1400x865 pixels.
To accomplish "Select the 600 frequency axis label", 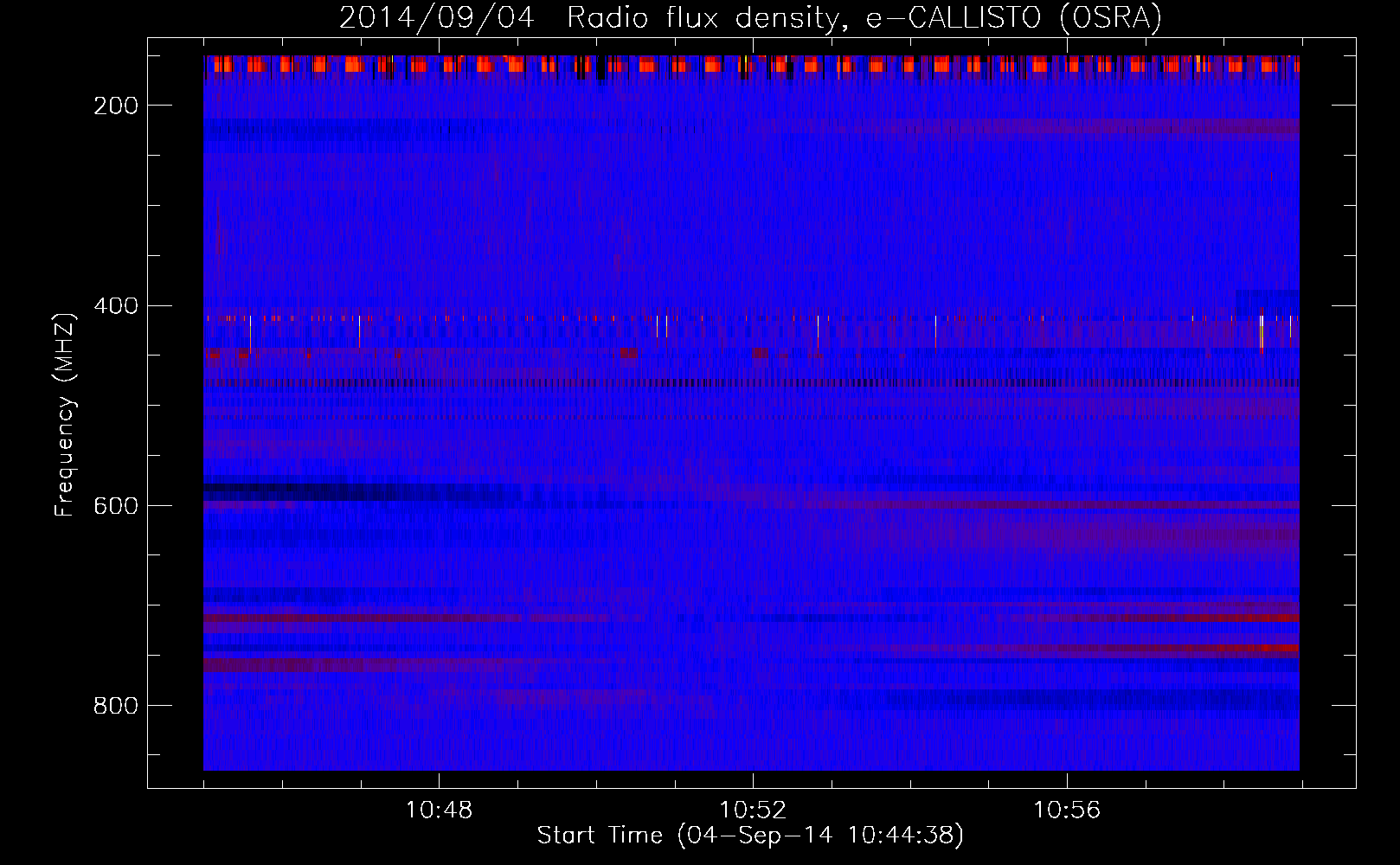I will (x=116, y=506).
